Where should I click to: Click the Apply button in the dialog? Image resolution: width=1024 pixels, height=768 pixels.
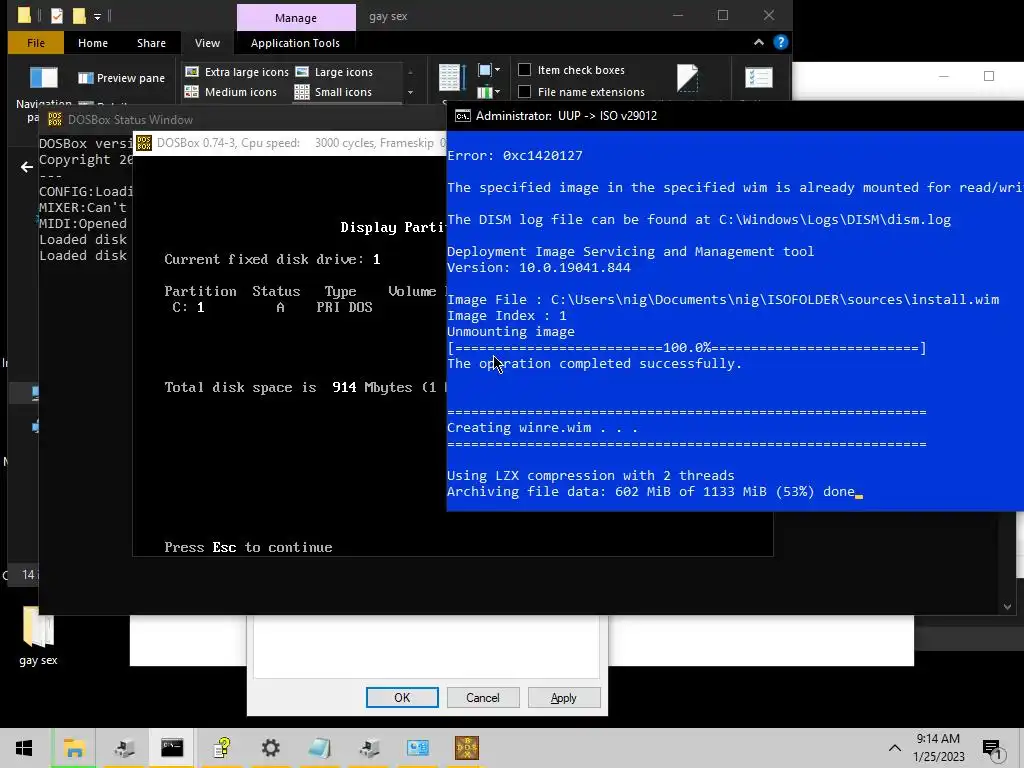tap(564, 697)
